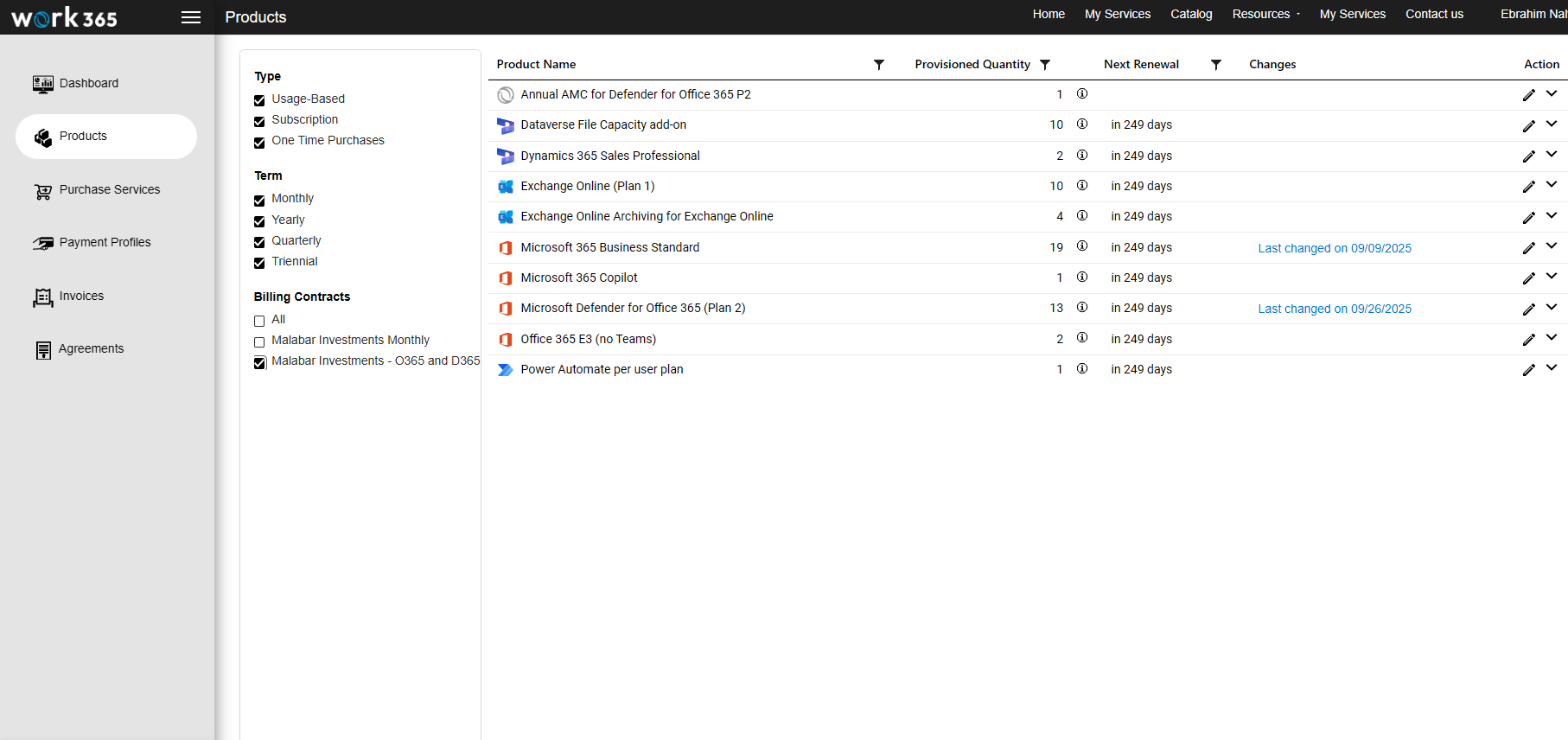Select Products in the sidebar

click(106, 137)
